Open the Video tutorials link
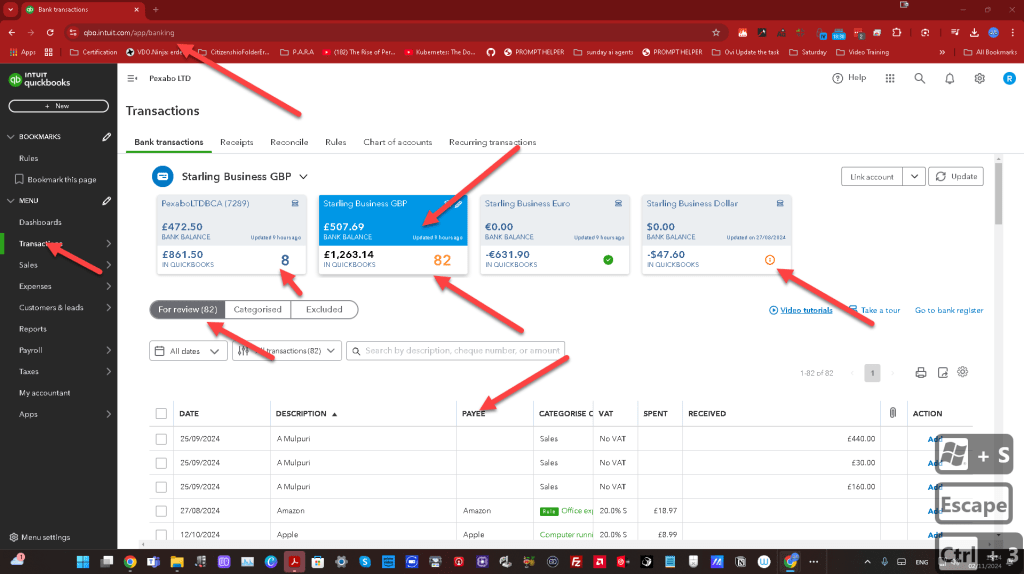 coord(806,310)
